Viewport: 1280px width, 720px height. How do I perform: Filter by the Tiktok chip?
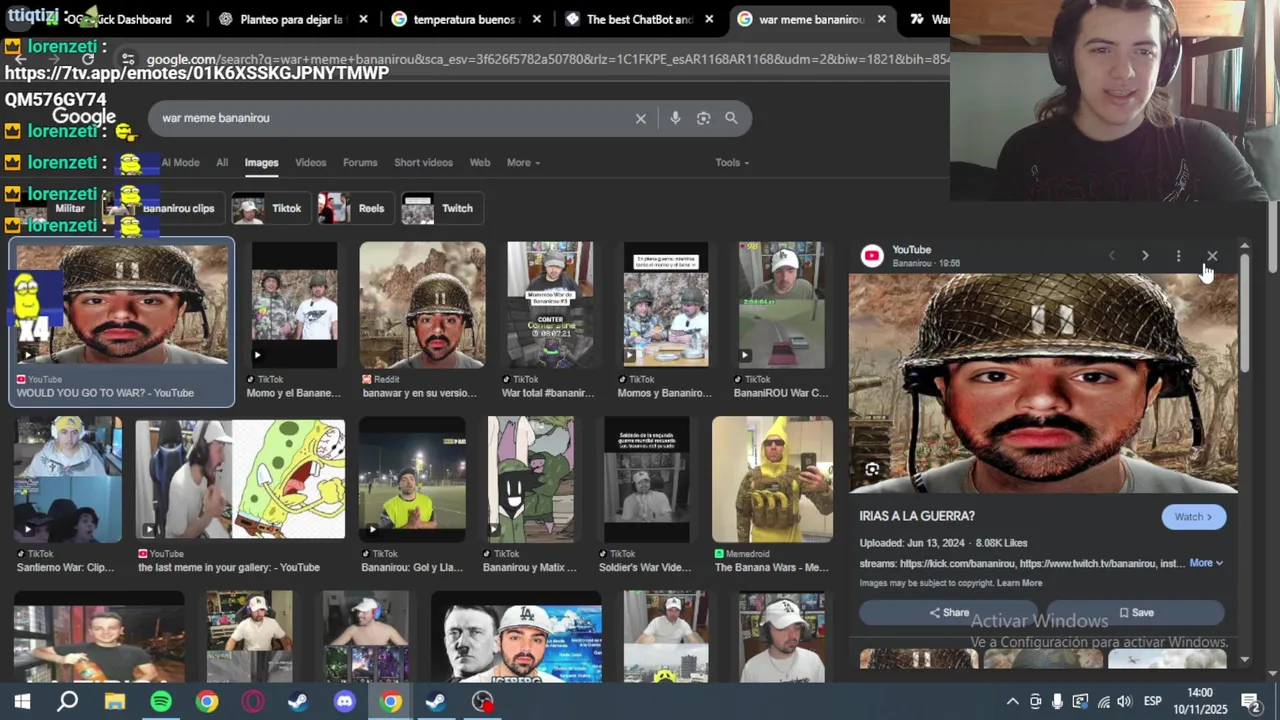269,208
